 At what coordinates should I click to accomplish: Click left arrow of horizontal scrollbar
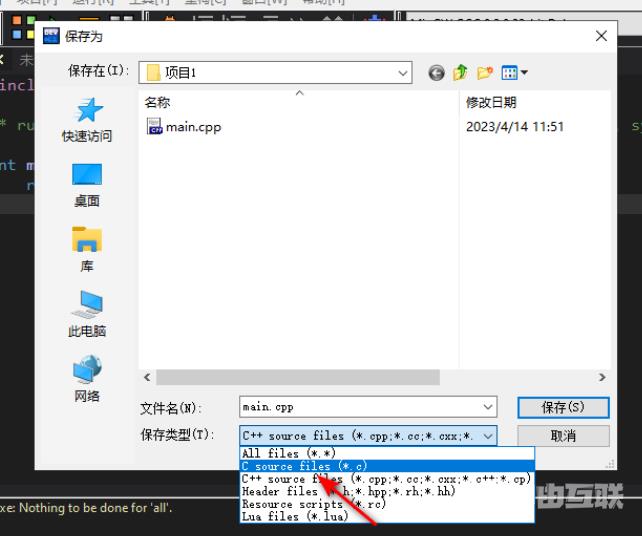[x=147, y=377]
